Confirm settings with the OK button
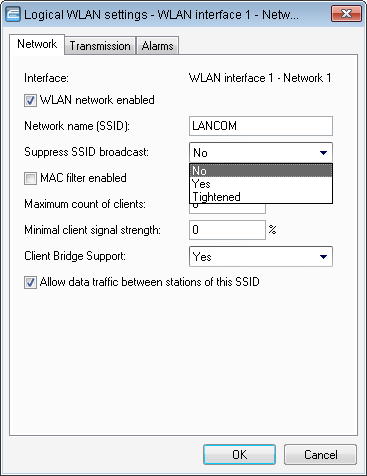Screen dimensions: 367x476 (x=239, y=454)
